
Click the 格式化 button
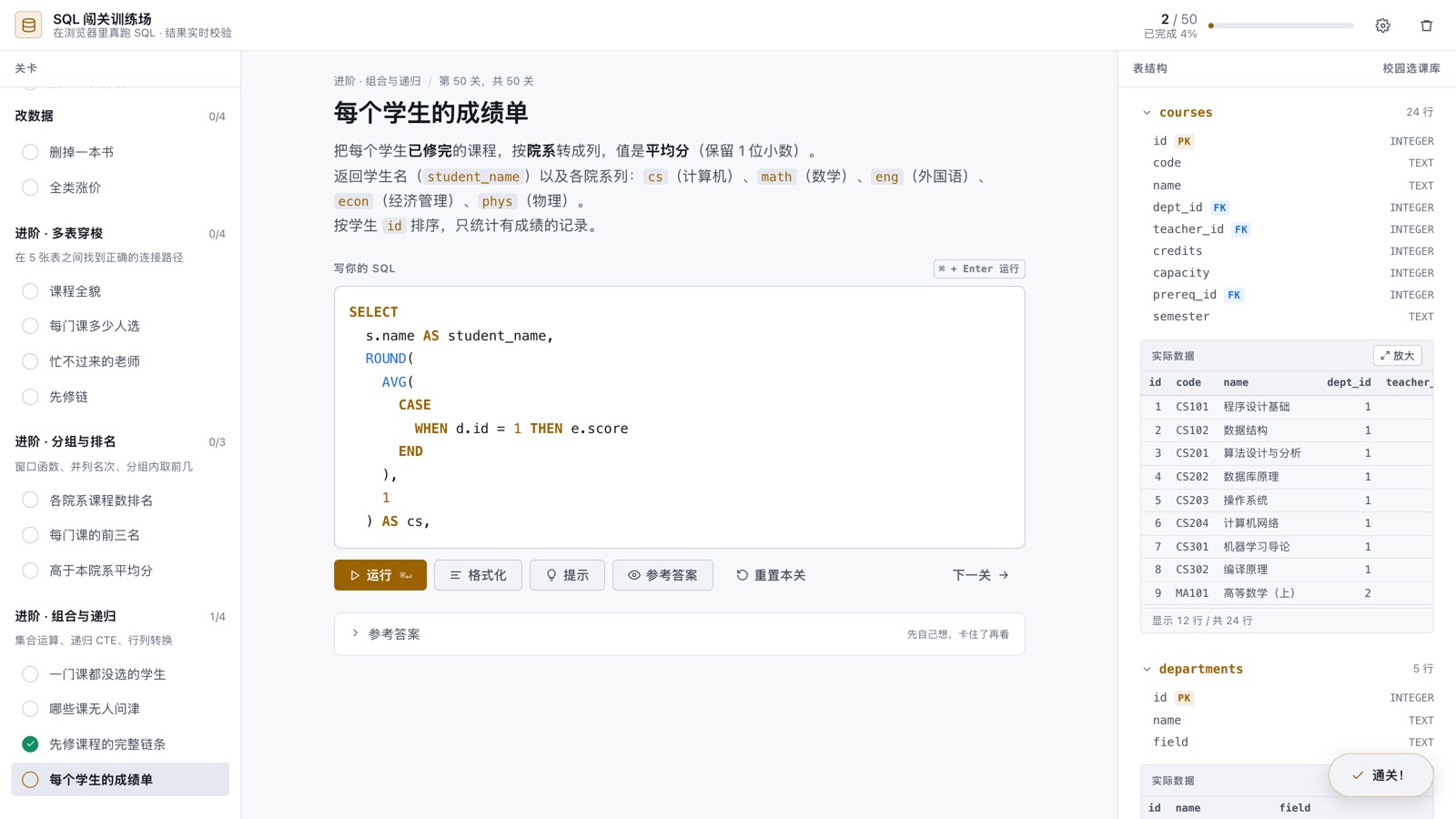click(x=478, y=575)
